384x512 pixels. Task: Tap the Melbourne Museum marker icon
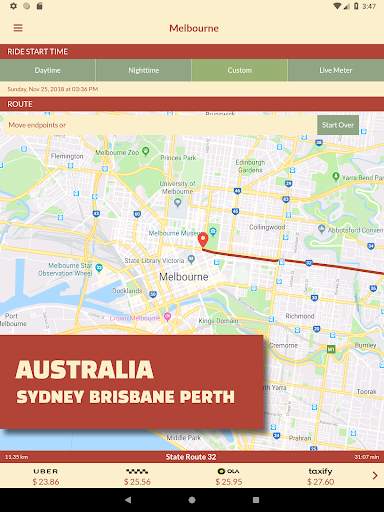(x=213, y=231)
